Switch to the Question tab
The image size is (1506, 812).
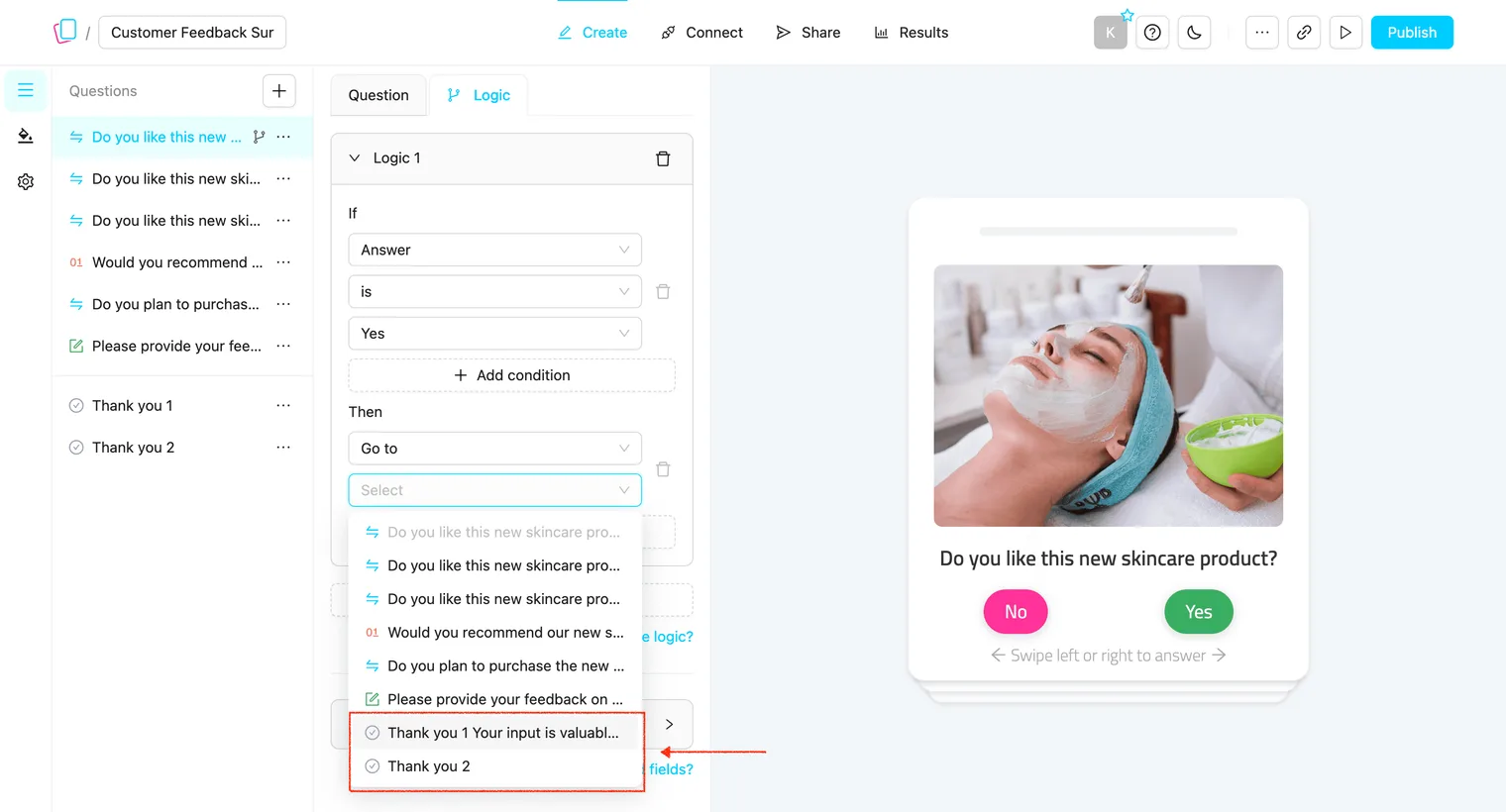point(378,95)
